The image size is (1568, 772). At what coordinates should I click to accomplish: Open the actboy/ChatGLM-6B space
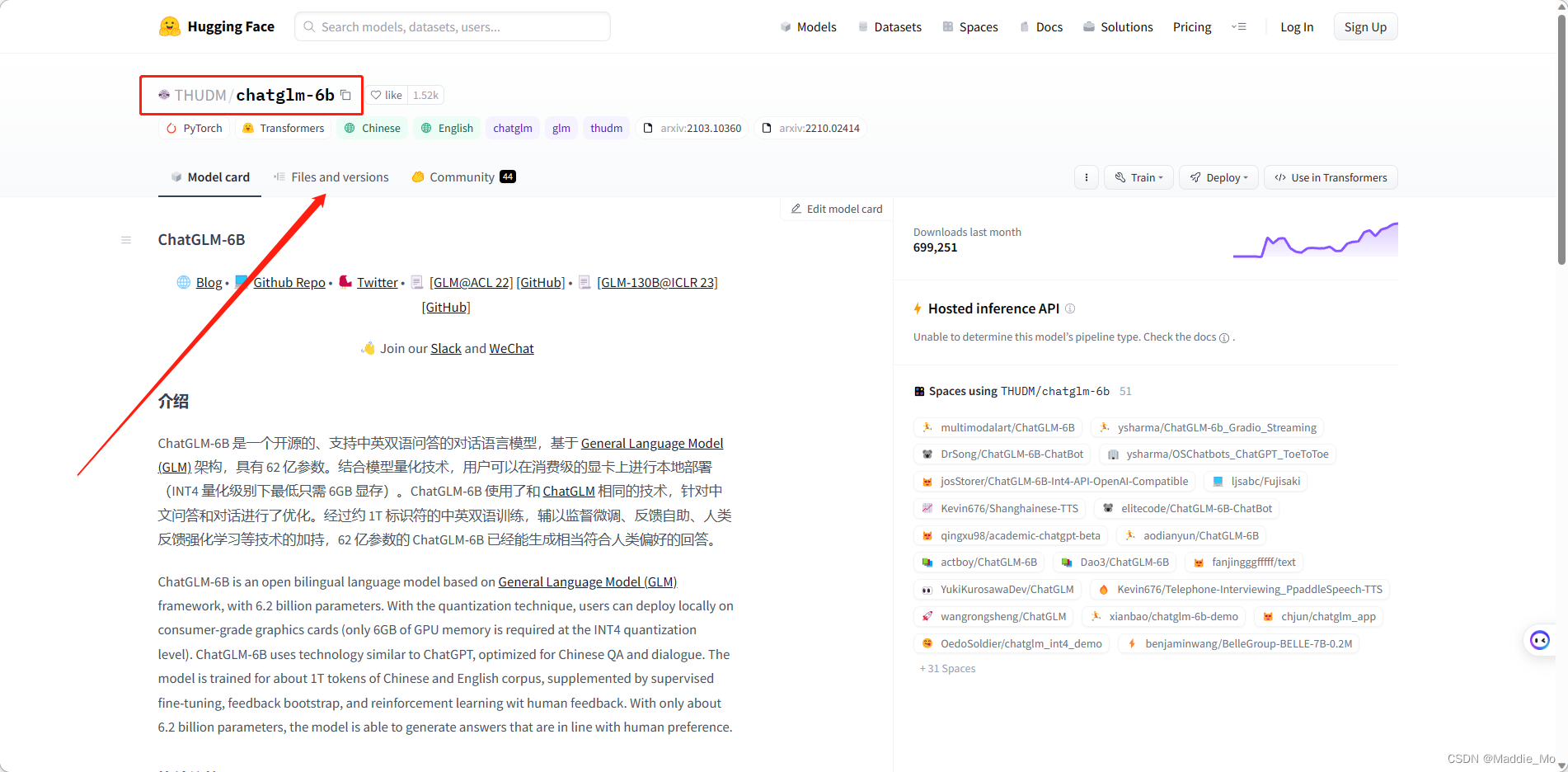pyautogui.click(x=979, y=563)
